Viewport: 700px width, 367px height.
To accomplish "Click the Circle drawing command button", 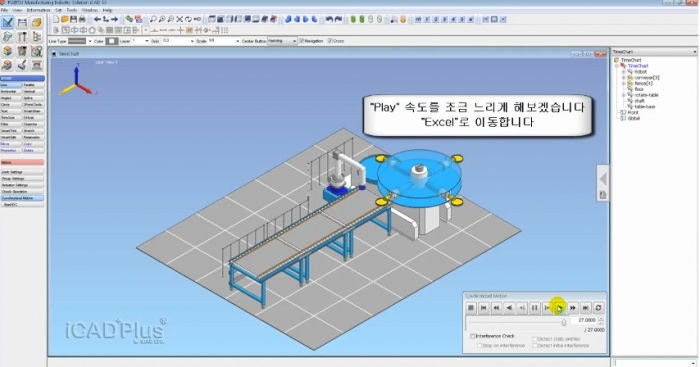I will click(11, 104).
